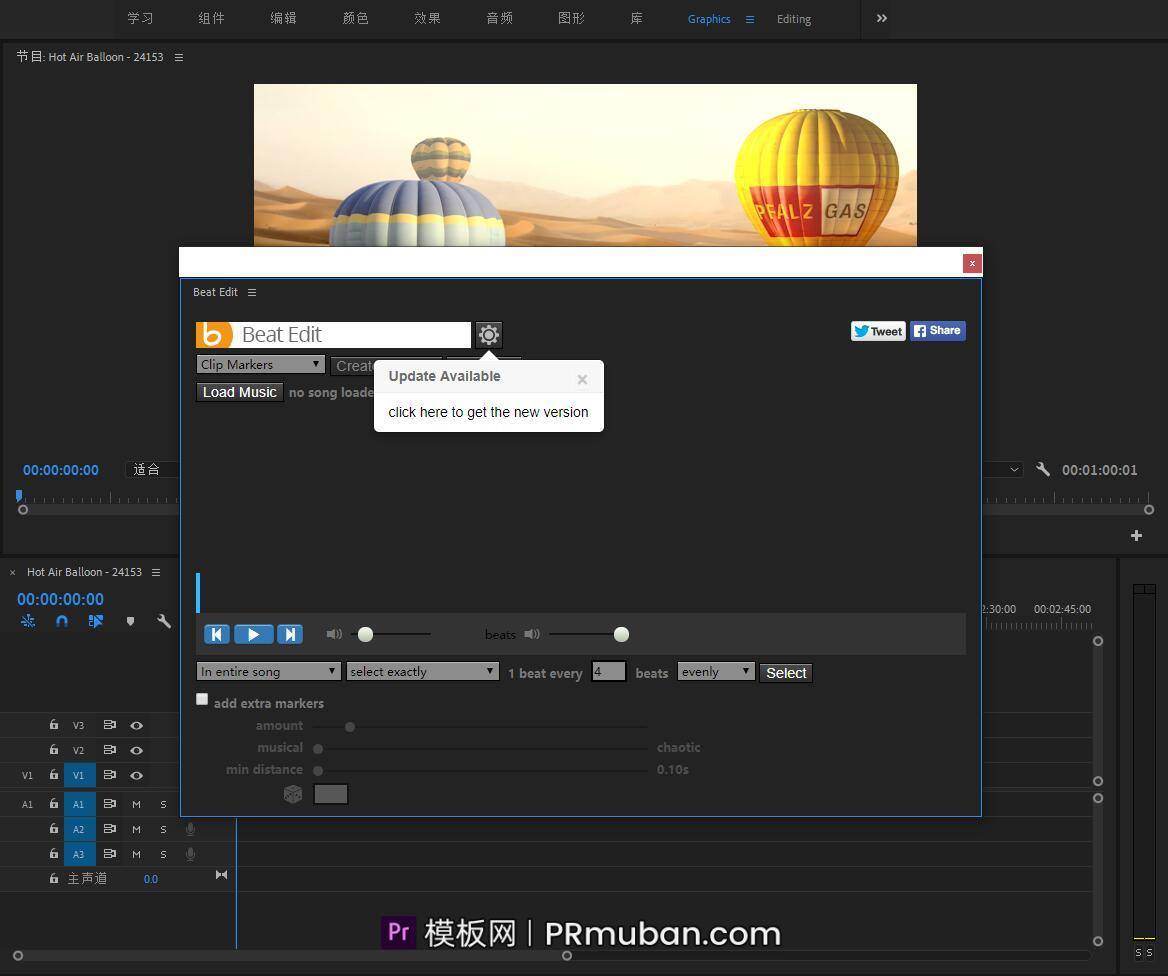Toggle visibility of track V3
Viewport: 1168px width, 976px height.
[136, 725]
